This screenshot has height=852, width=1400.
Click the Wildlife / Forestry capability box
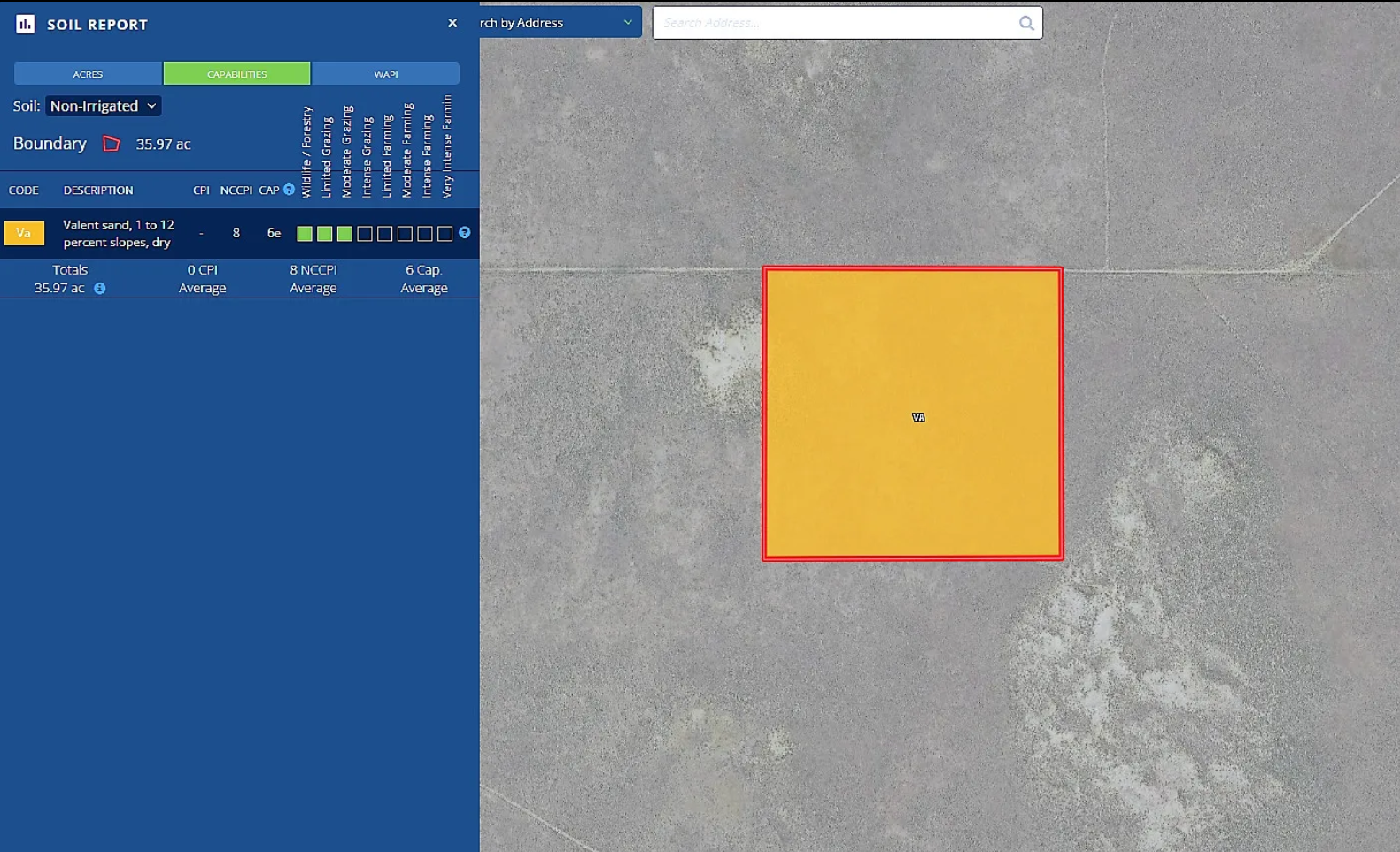coord(305,234)
